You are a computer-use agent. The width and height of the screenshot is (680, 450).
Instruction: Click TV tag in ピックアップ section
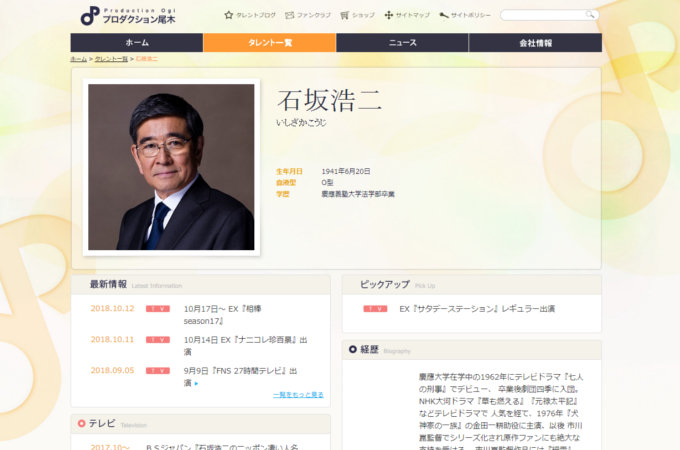tap(375, 309)
